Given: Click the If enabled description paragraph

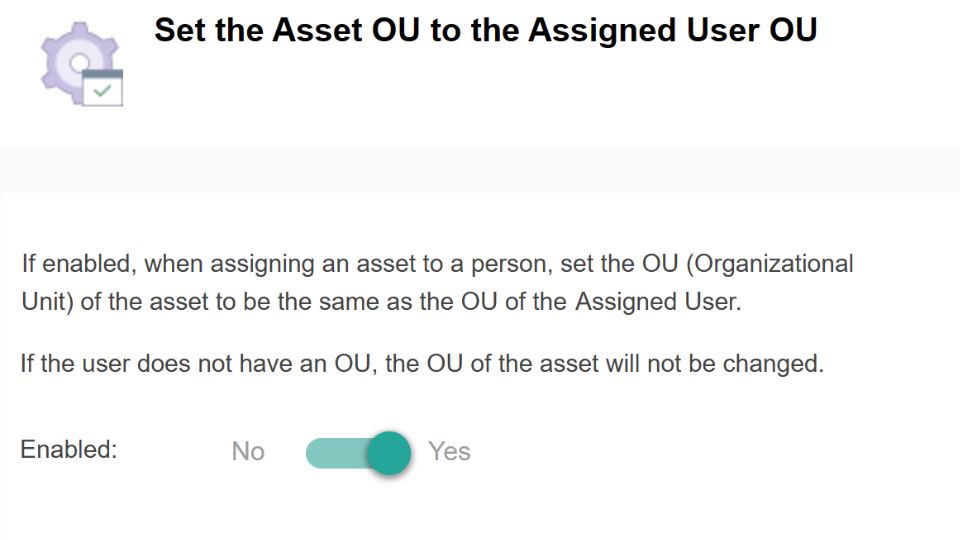Looking at the screenshot, I should click(x=437, y=283).
